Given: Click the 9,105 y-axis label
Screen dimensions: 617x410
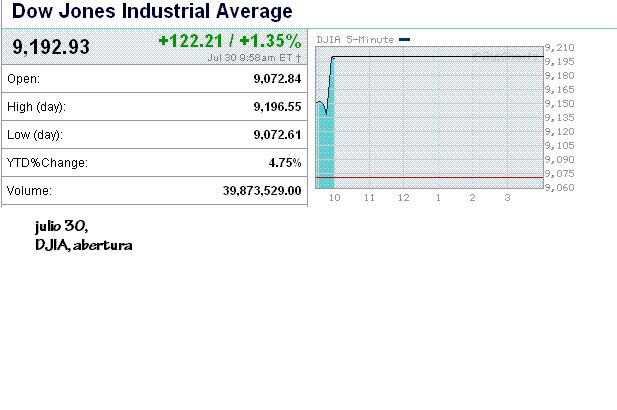Looking at the screenshot, I should pos(560,146).
